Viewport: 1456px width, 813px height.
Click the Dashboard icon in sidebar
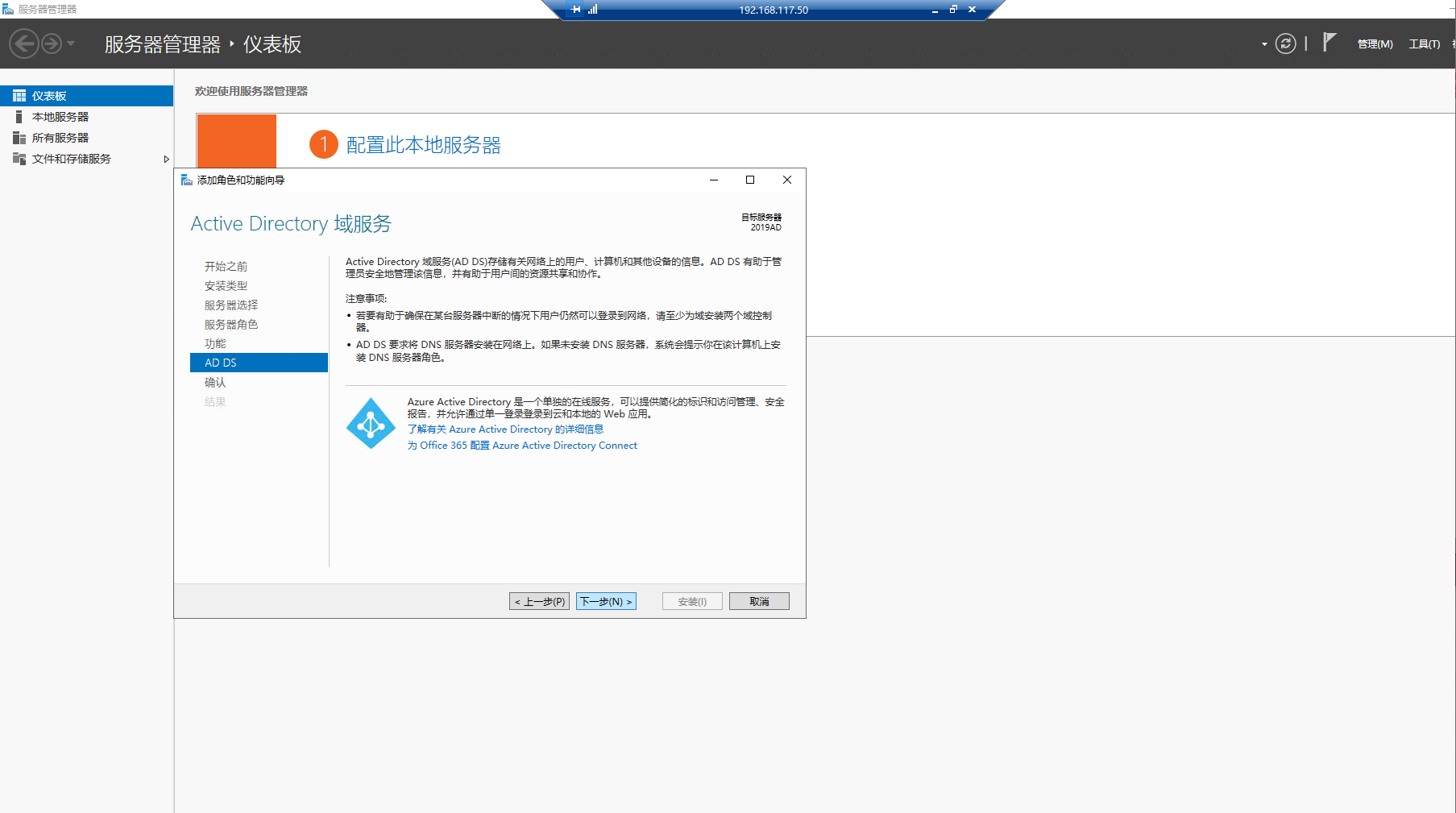(x=19, y=96)
